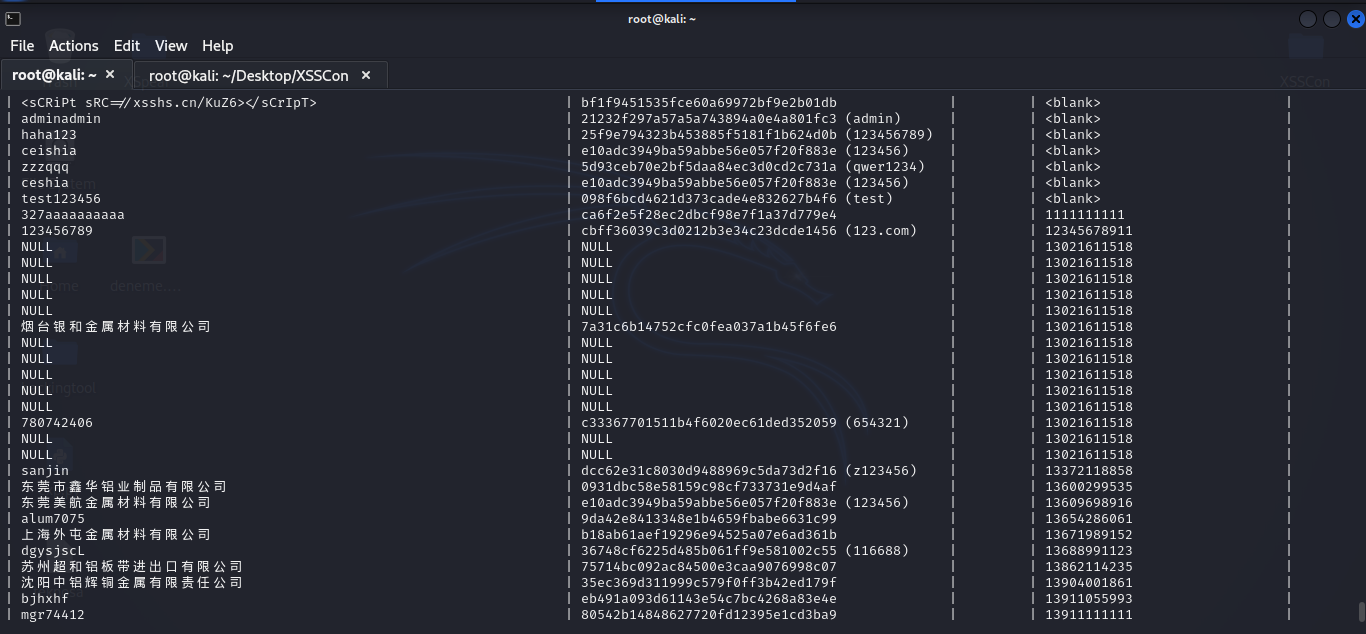Close the terminal window with blue X
The image size is (1366, 634).
pos(1356,19)
